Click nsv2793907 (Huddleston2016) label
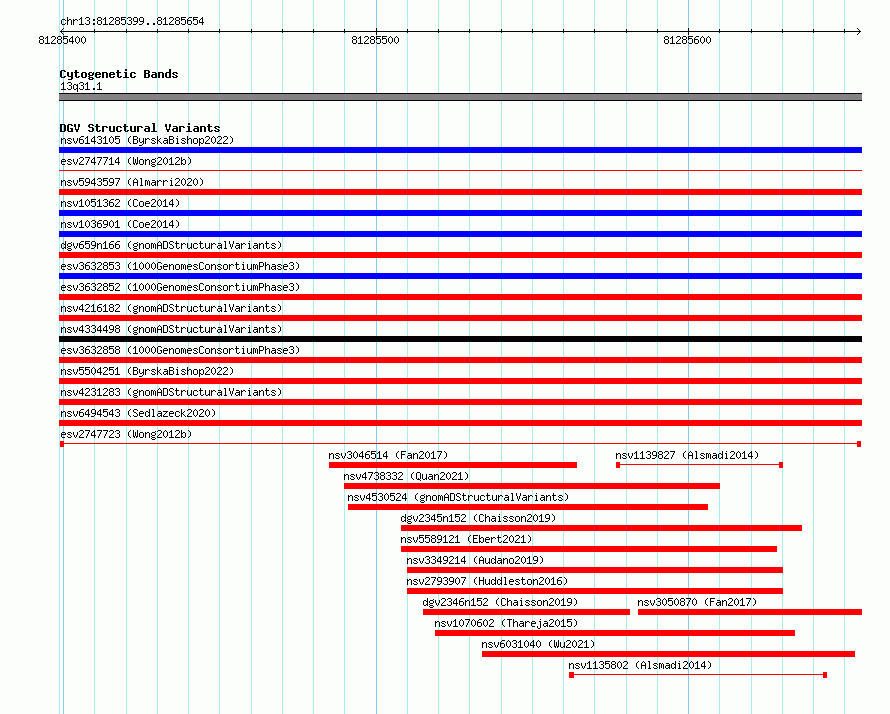This screenshot has width=890, height=714. point(487,581)
